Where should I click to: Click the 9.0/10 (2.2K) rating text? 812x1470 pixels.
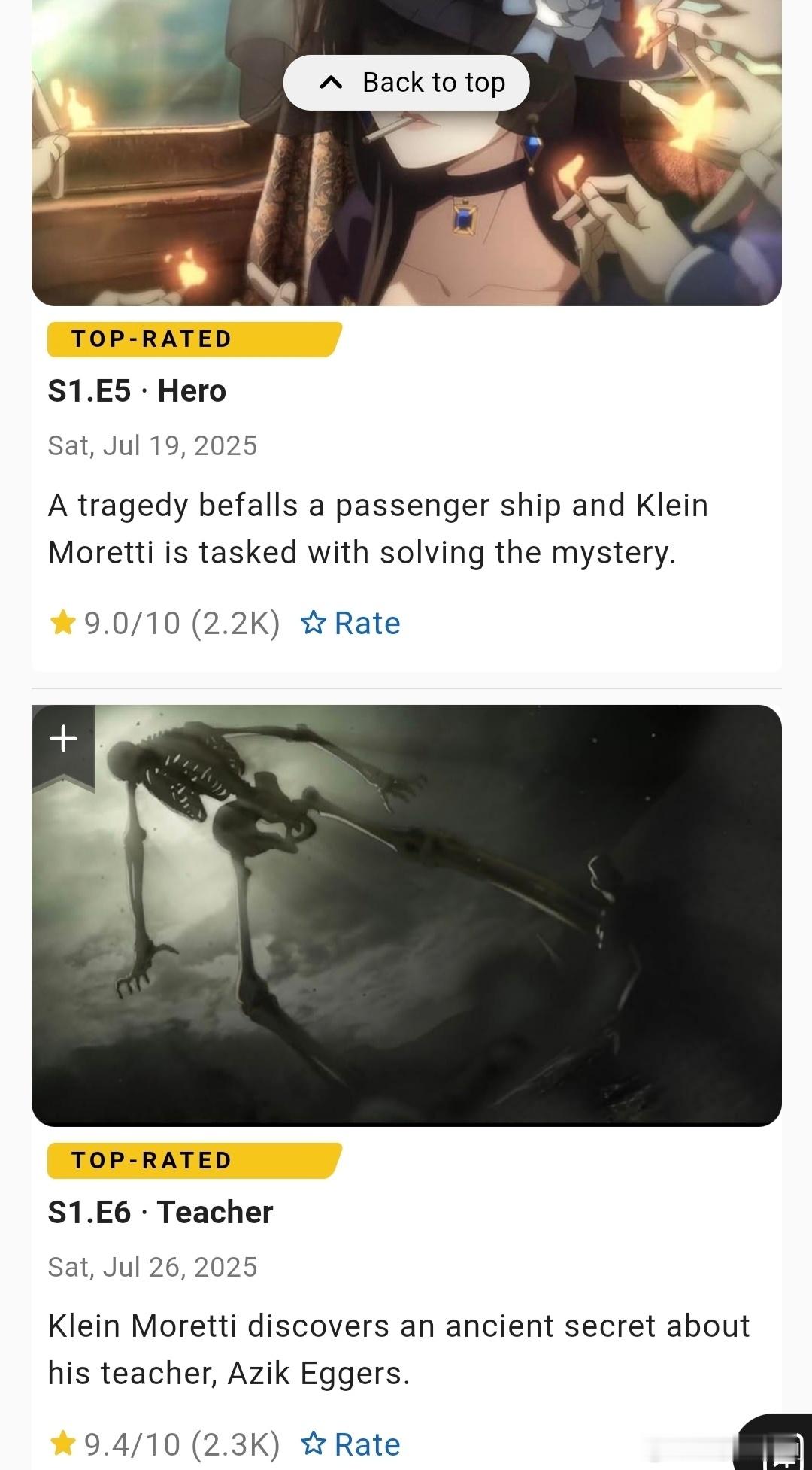tap(181, 624)
